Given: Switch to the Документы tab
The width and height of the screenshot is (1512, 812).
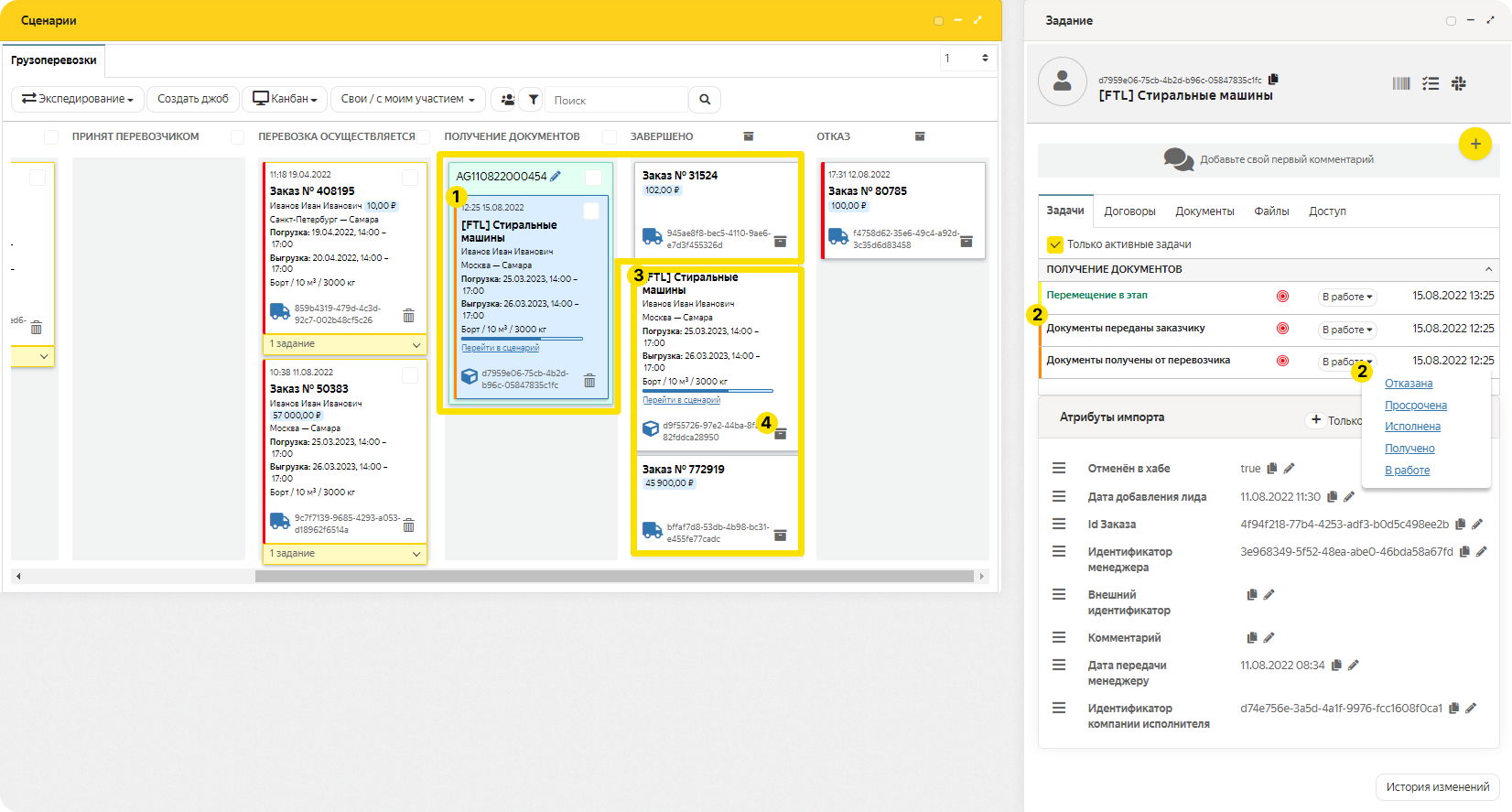Looking at the screenshot, I should pyautogui.click(x=1204, y=211).
